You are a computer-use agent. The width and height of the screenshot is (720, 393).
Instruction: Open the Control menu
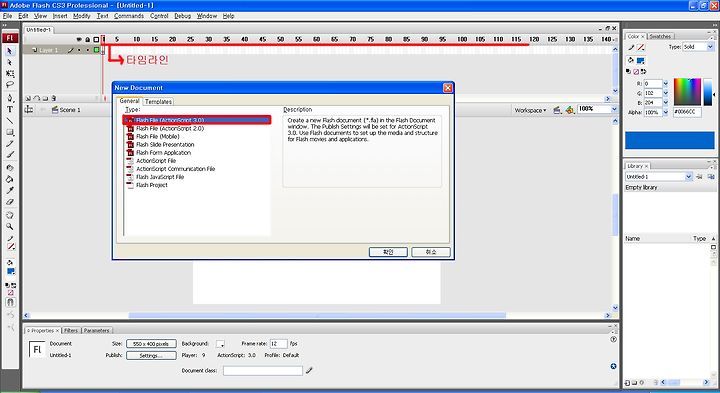pos(159,16)
